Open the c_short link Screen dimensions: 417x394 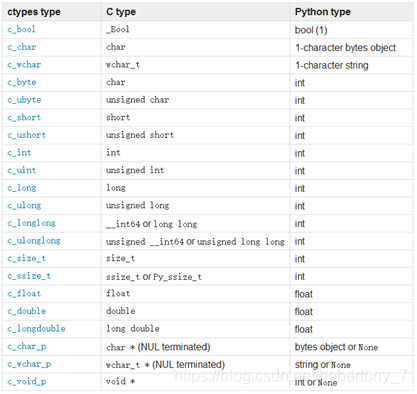[x=24, y=118]
